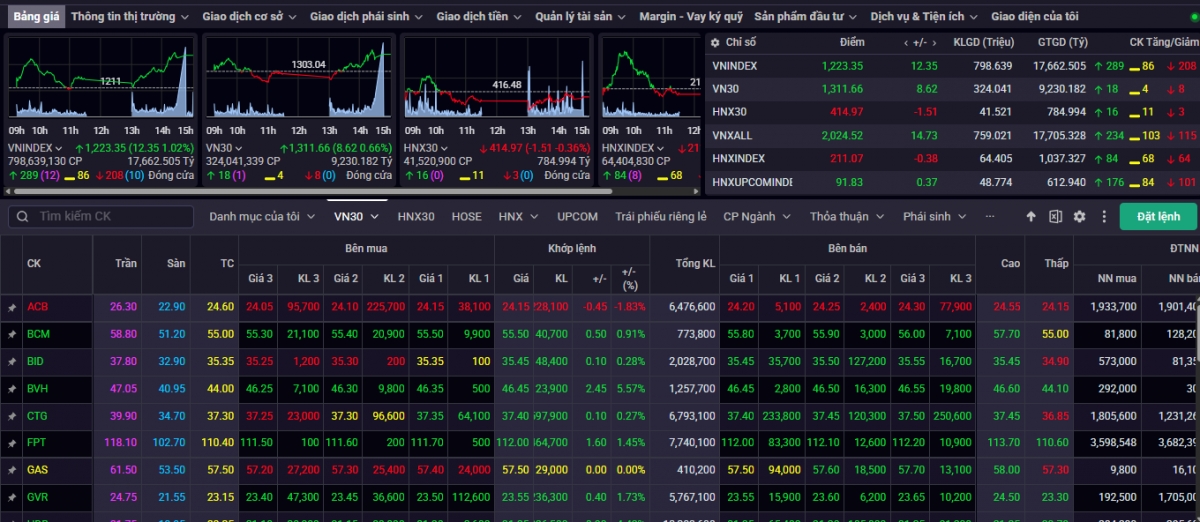The width and height of the screenshot is (1200, 522).
Task: Open Giao dịch tiền menu
Action: click(x=479, y=16)
